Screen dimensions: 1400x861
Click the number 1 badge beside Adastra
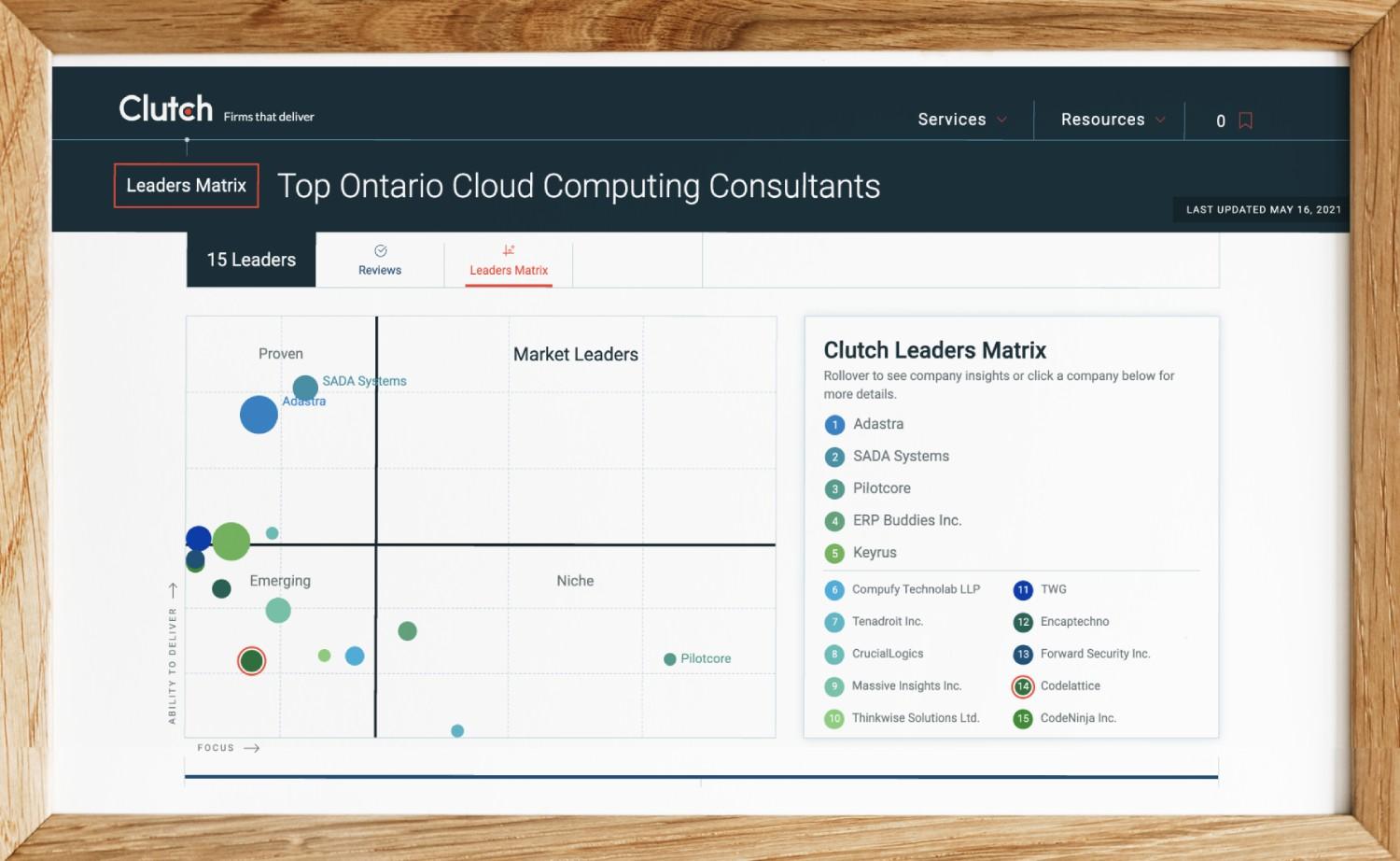pos(834,425)
